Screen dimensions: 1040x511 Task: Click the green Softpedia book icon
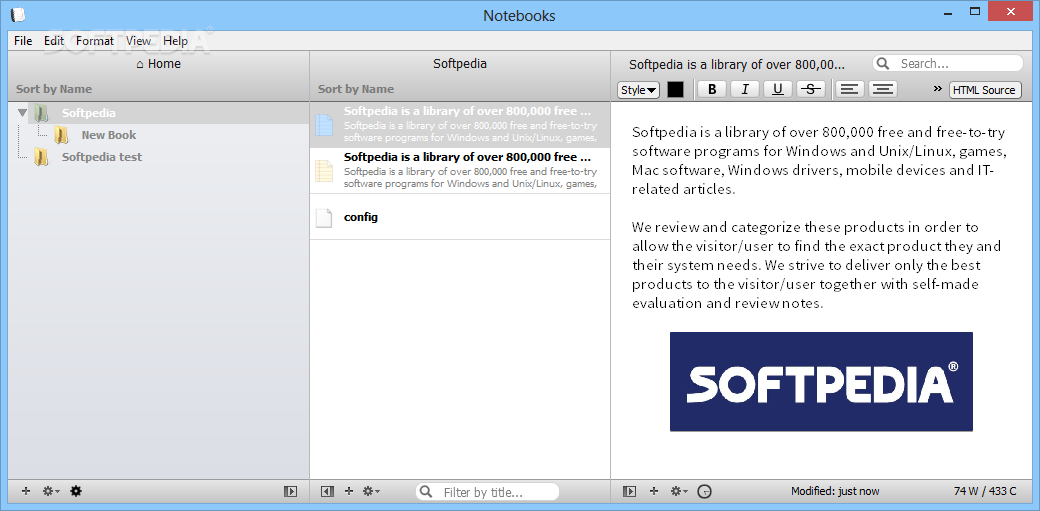point(41,113)
